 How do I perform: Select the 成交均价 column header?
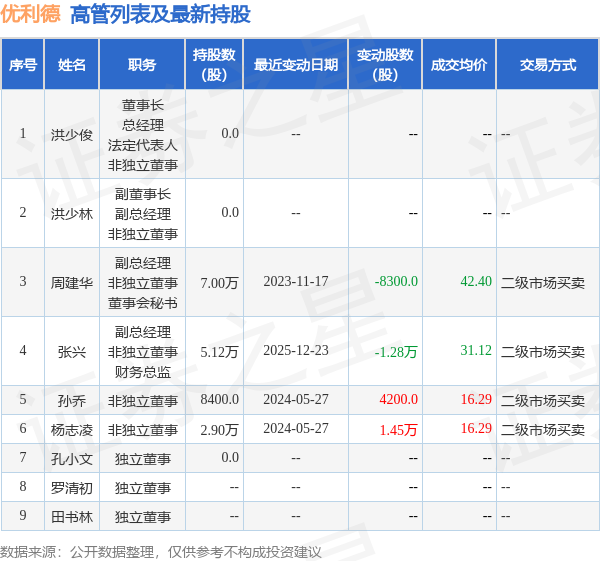(459, 65)
